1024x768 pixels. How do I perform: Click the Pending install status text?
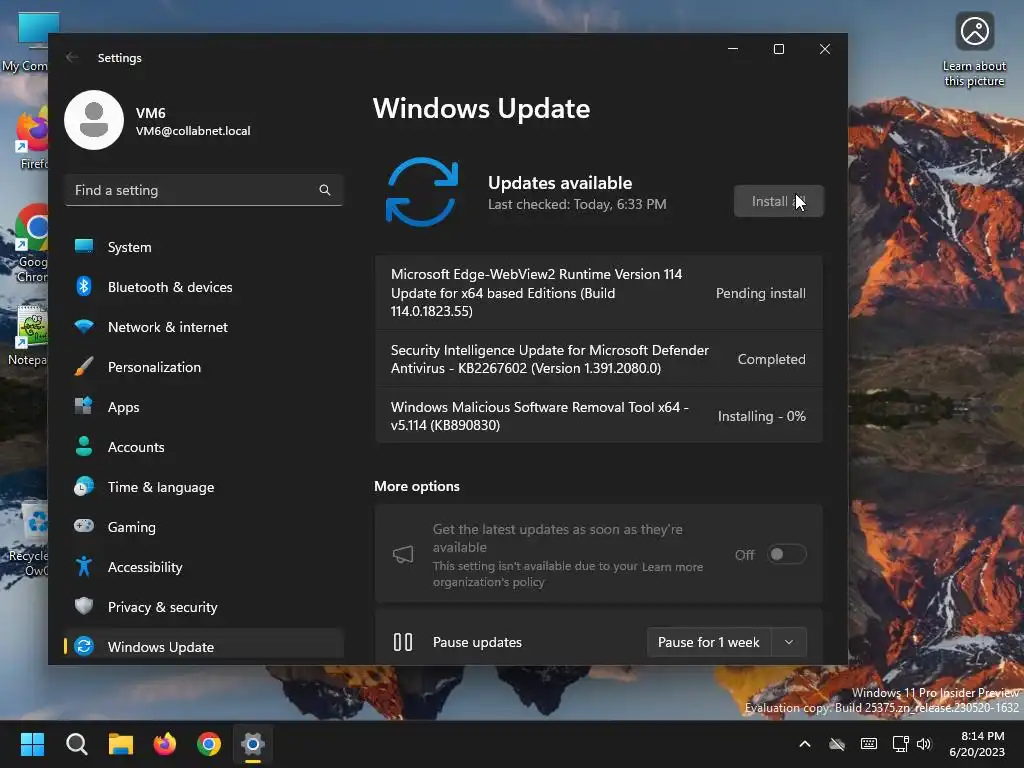point(760,293)
